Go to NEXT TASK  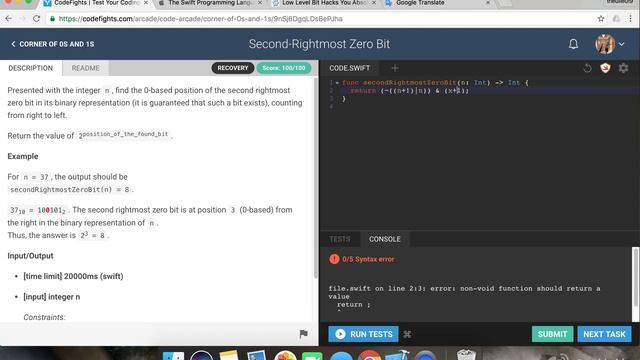pos(604,334)
